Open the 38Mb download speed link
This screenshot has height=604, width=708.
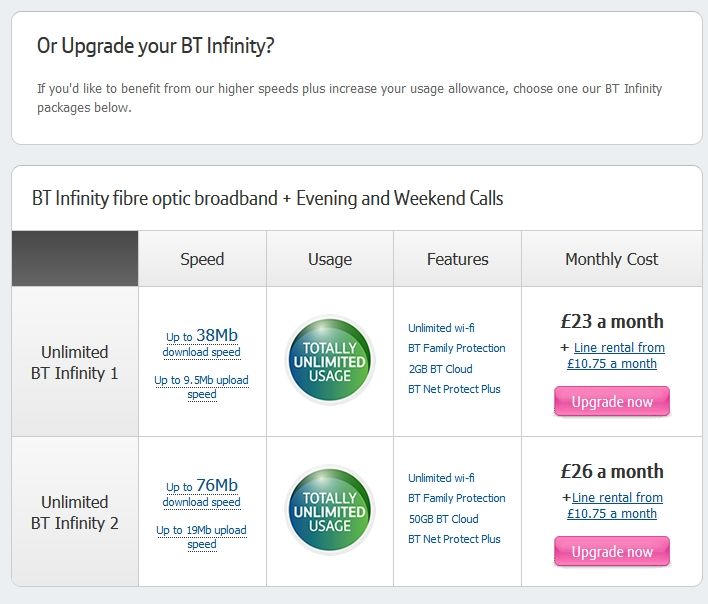tap(201, 343)
